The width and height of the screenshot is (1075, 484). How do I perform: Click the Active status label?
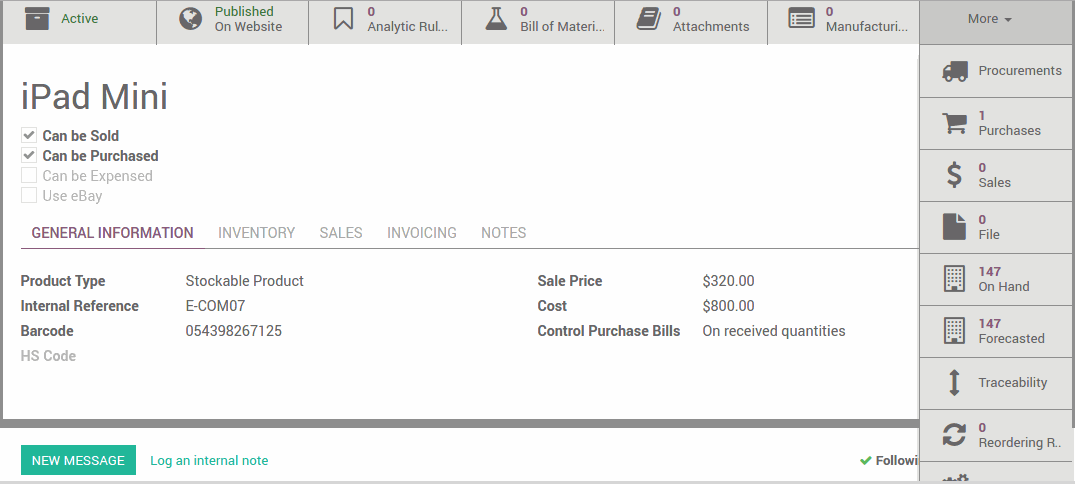(x=80, y=19)
